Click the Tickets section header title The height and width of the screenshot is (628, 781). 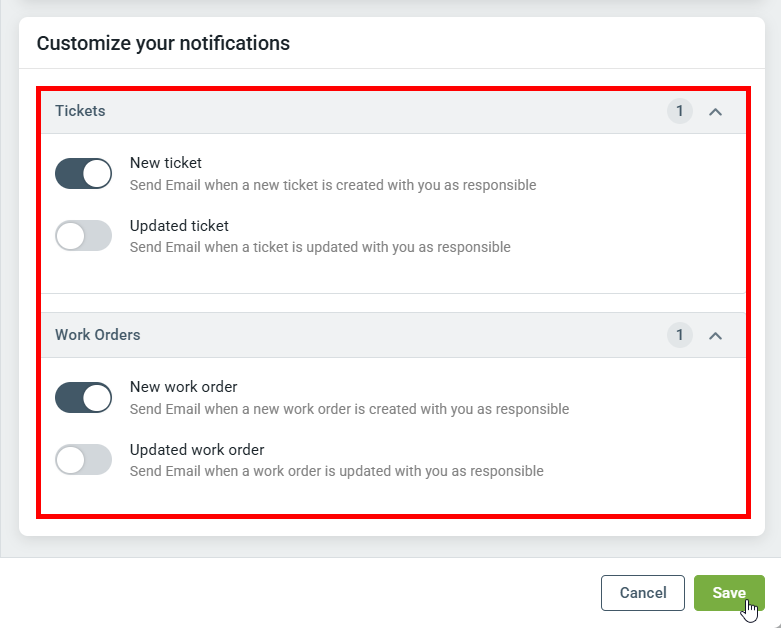click(x=80, y=111)
